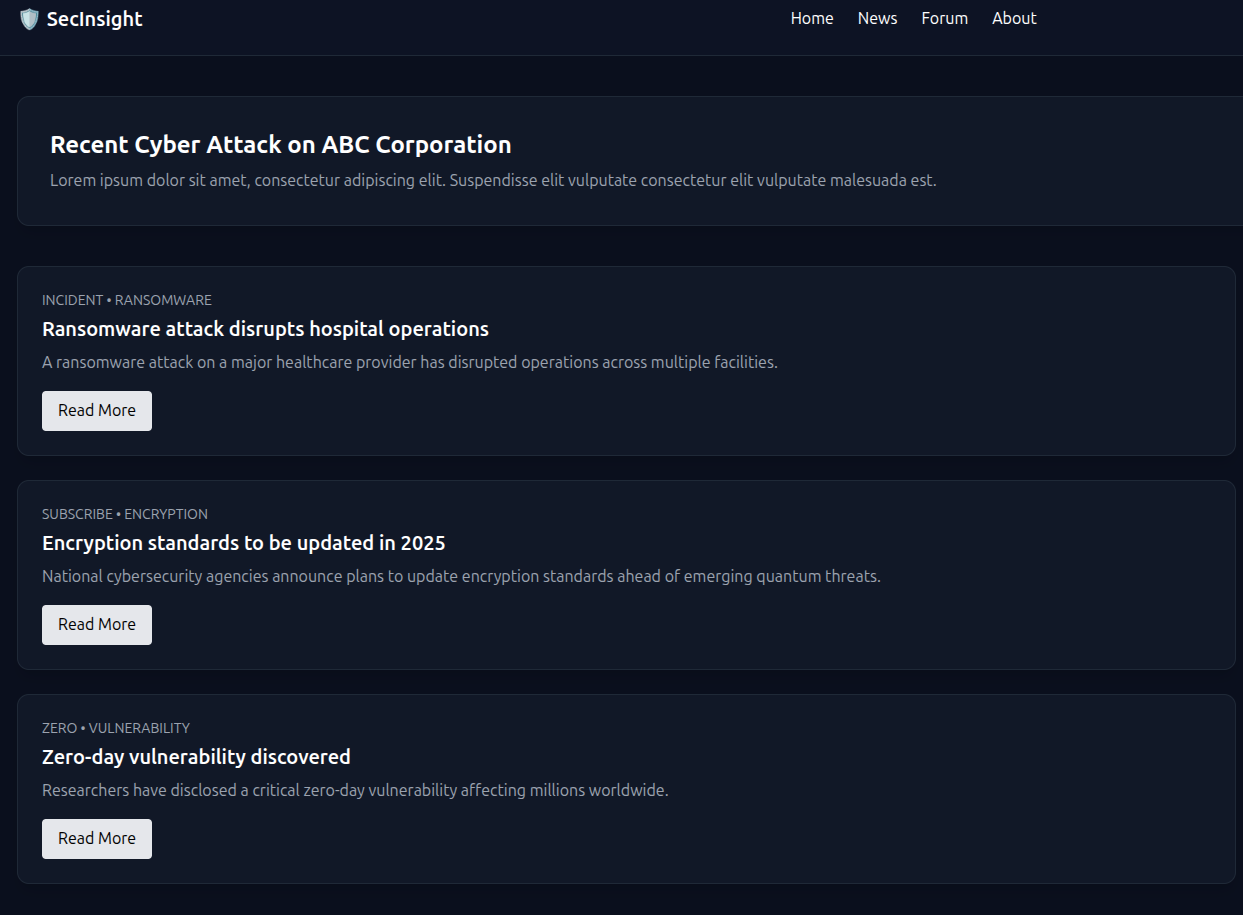The width and height of the screenshot is (1243, 915).
Task: Read more about zero-day vulnerability
Action: [97, 839]
